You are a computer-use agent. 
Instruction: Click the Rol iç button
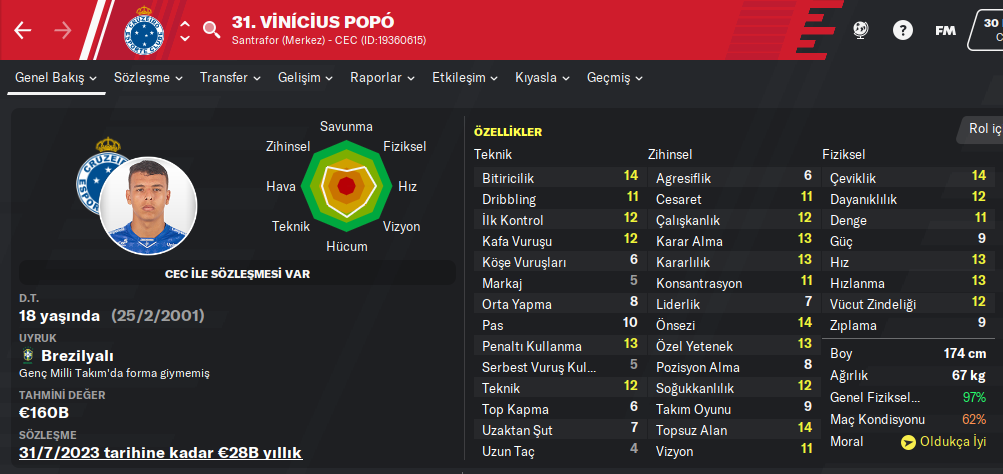pyautogui.click(x=982, y=129)
